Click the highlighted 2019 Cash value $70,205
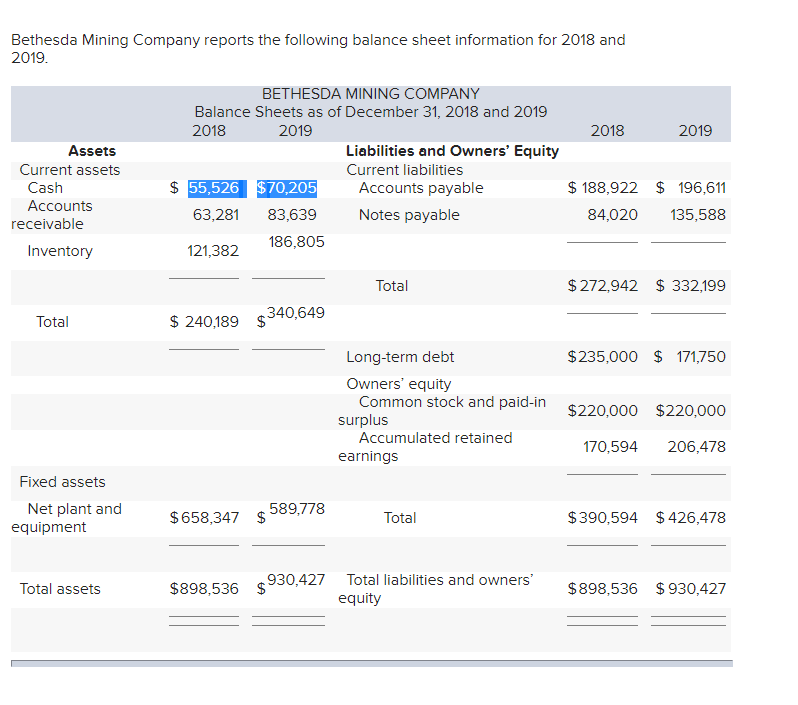This screenshot has height=705, width=798. pos(287,188)
